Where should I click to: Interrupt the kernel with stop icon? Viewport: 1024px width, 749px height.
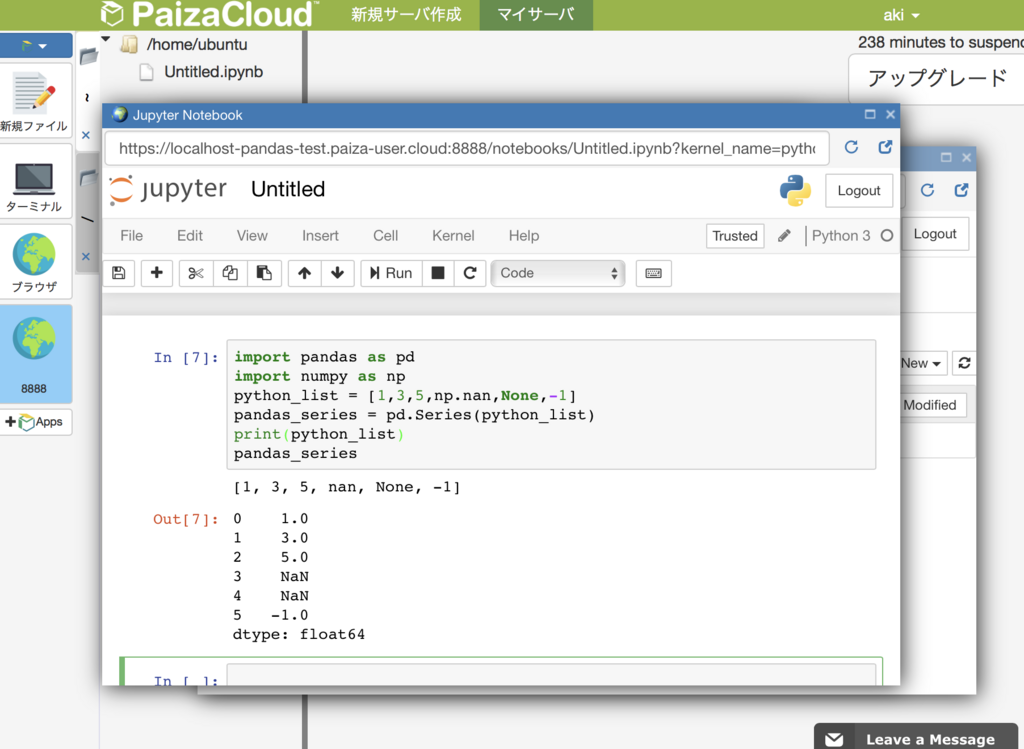coord(438,273)
